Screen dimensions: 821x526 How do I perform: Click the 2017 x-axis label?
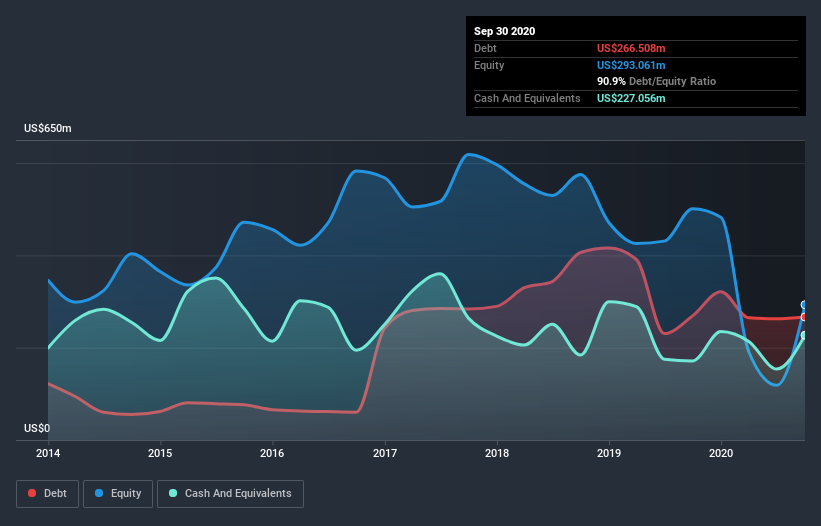pos(385,453)
